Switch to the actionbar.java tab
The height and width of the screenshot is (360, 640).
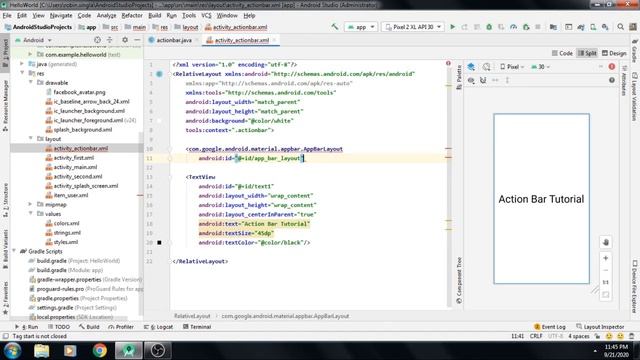[174, 40]
